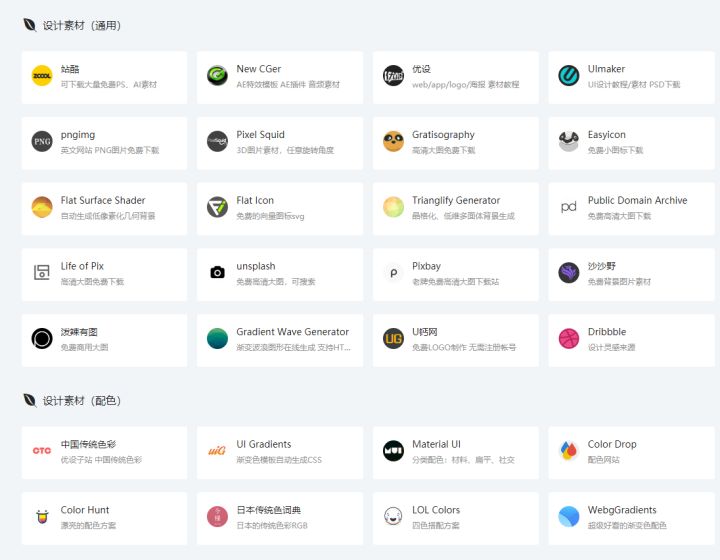The height and width of the screenshot is (560, 720).
Task: Click the Color Hunt mascot icon
Action: [x=42, y=517]
